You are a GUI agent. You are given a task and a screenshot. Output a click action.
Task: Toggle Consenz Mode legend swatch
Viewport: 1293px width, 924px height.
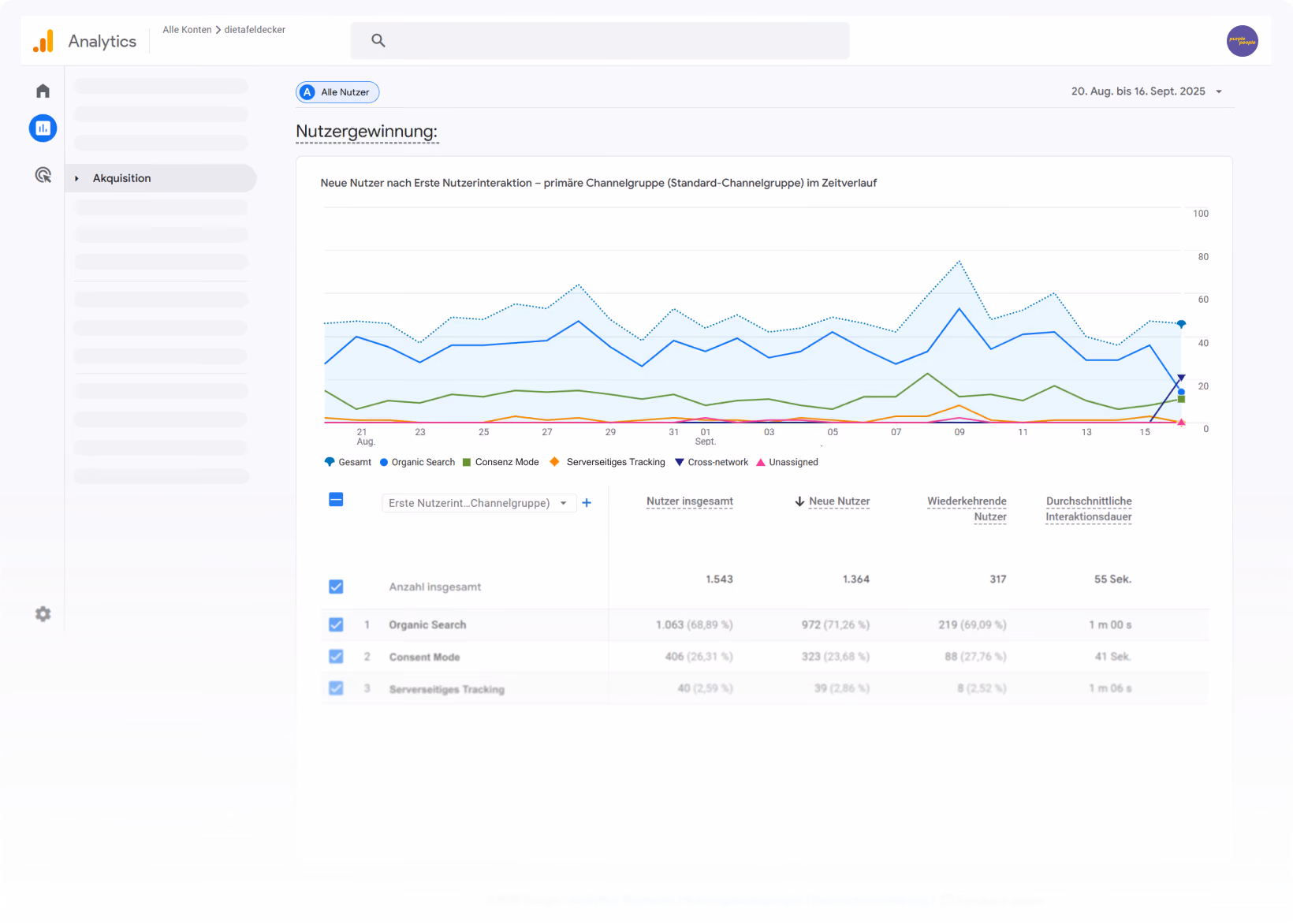[467, 463]
